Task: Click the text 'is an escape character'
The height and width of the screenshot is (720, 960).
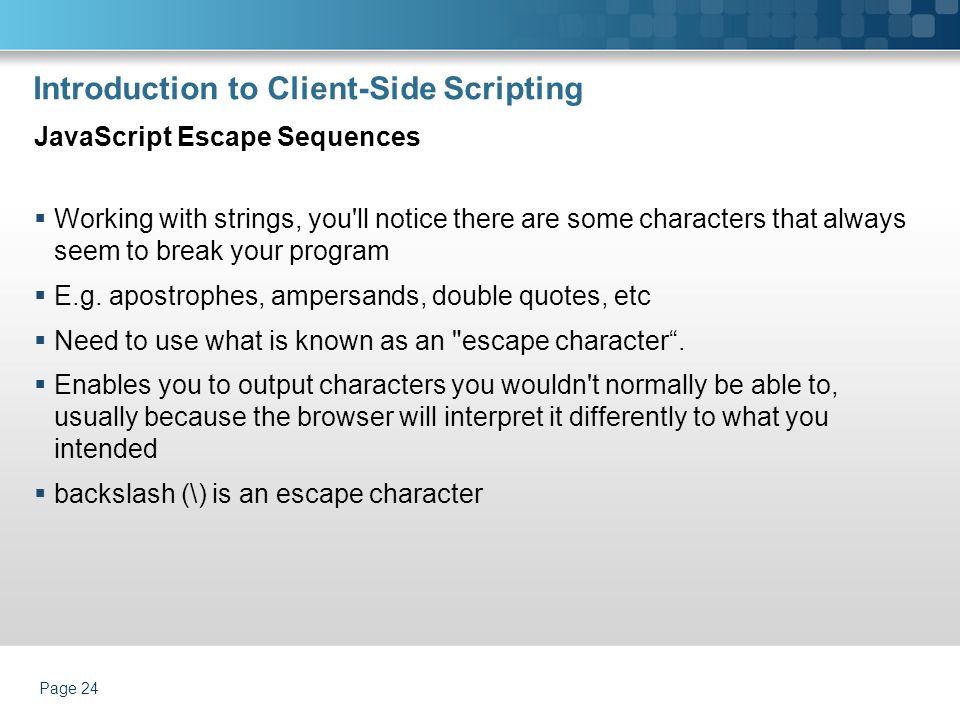Action: point(347,494)
